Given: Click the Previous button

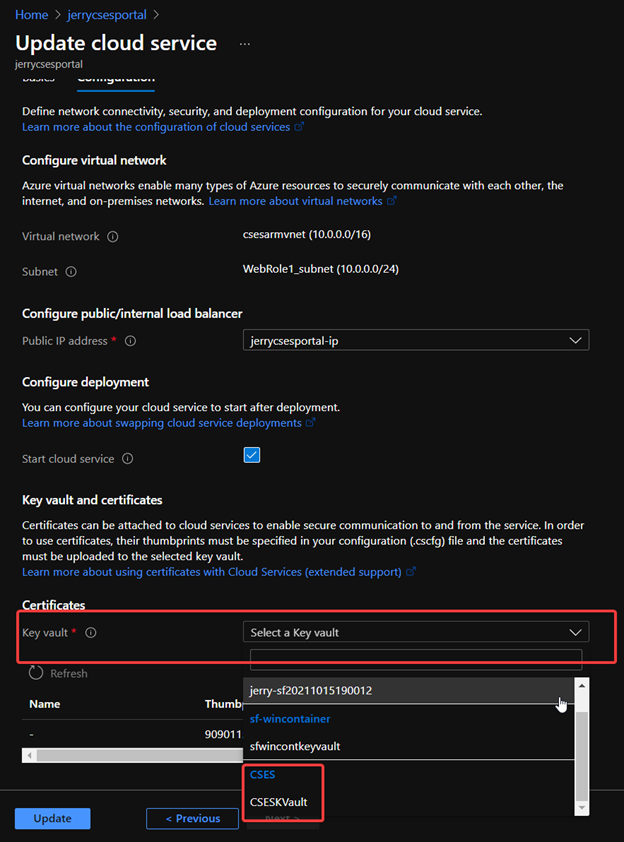Looking at the screenshot, I should click(192, 818).
